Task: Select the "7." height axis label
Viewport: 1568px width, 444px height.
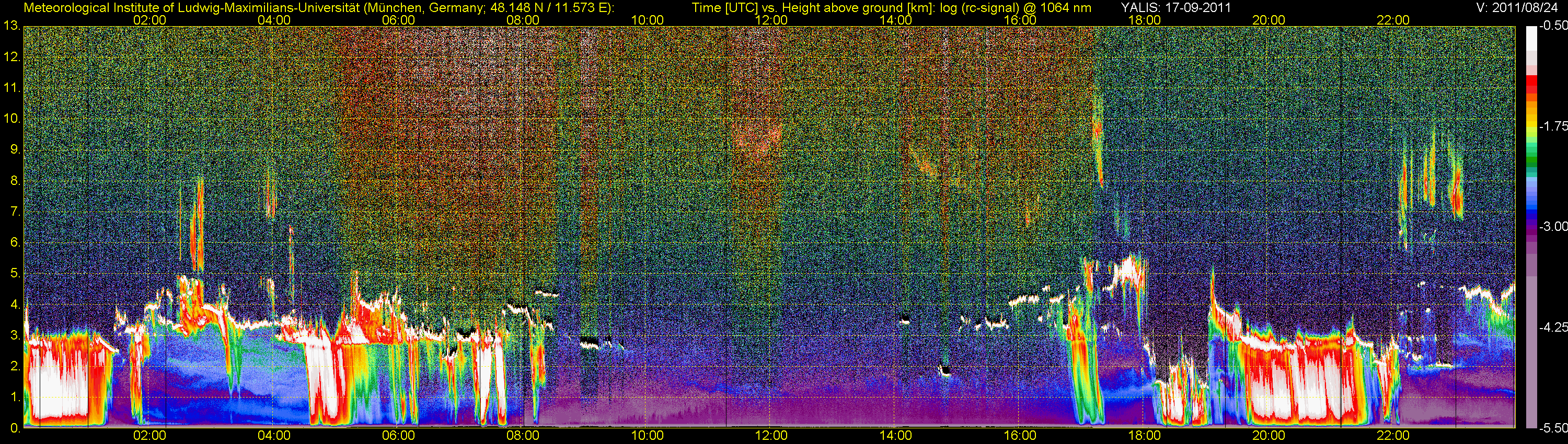Action: [x=15, y=212]
